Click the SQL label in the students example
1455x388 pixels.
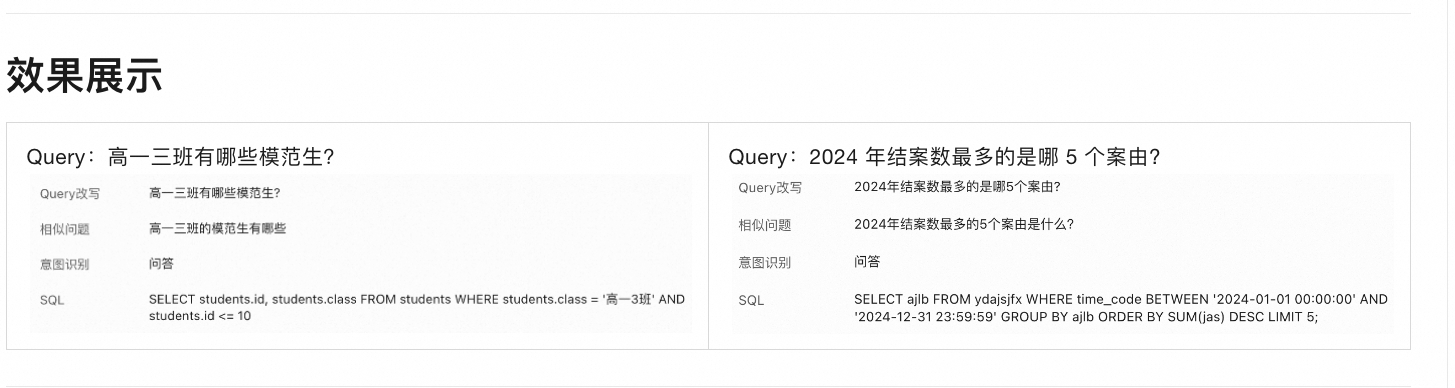[52, 300]
